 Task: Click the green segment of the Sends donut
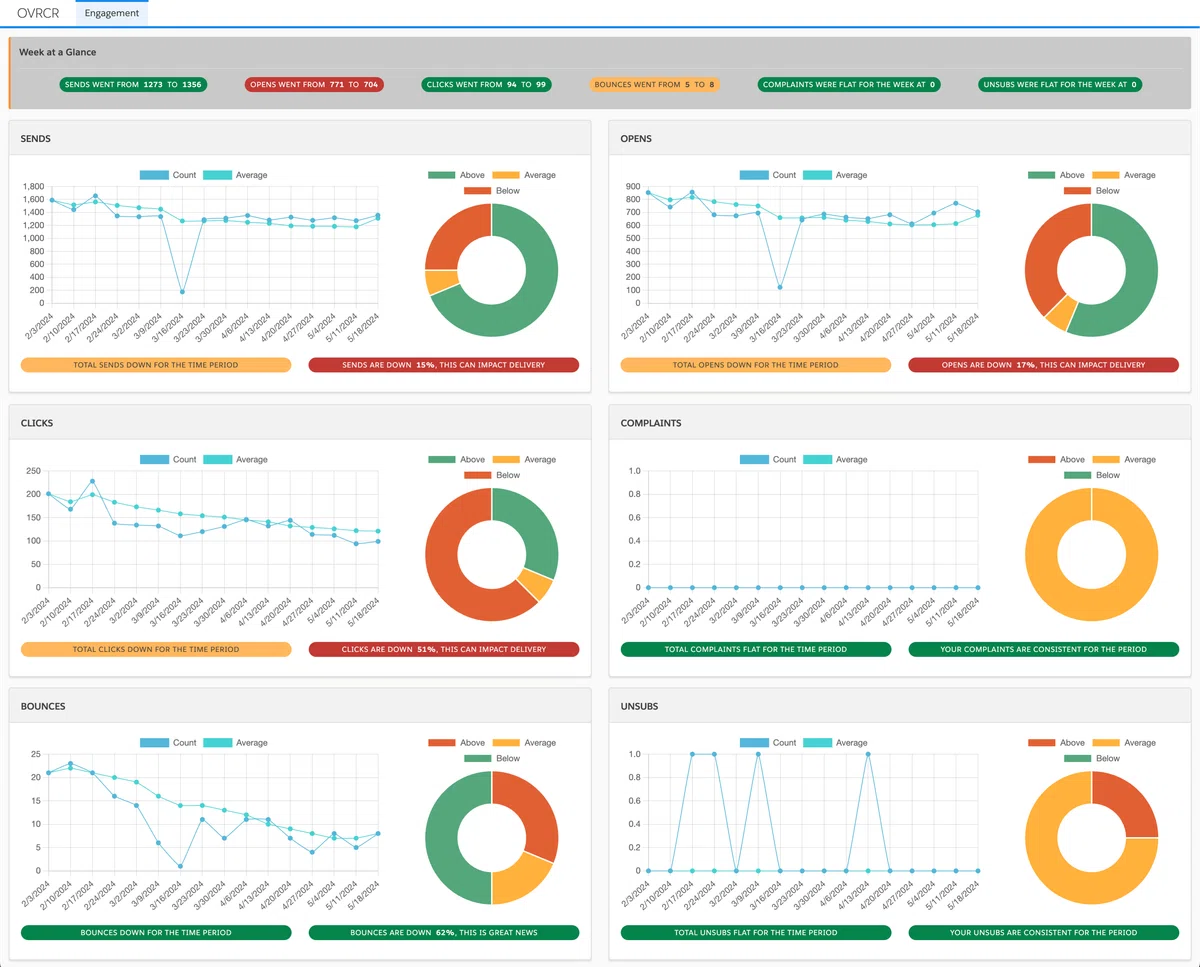(x=535, y=300)
